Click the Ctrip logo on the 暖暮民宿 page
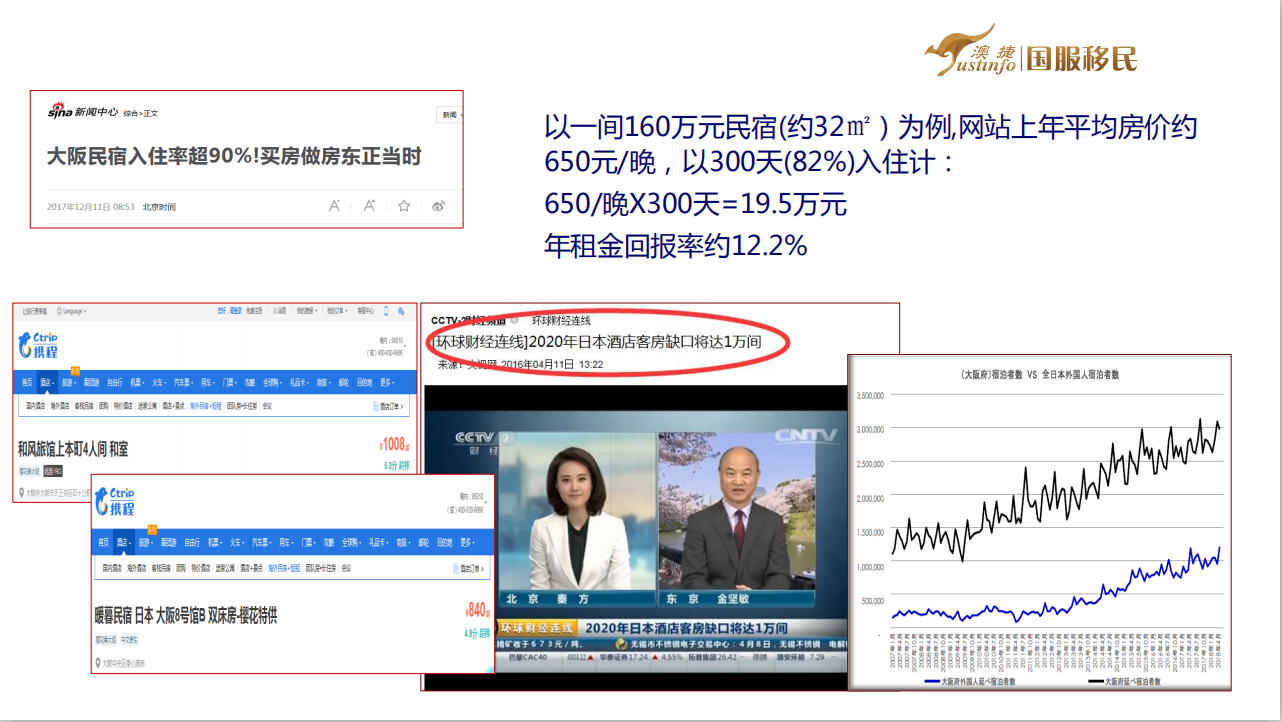Screen dimensions: 1282x722 pyautogui.click(x=115, y=501)
